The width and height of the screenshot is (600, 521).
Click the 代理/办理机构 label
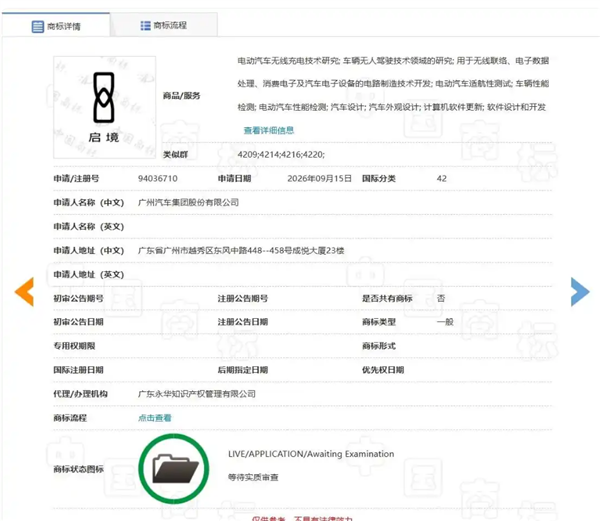pyautogui.click(x=80, y=394)
